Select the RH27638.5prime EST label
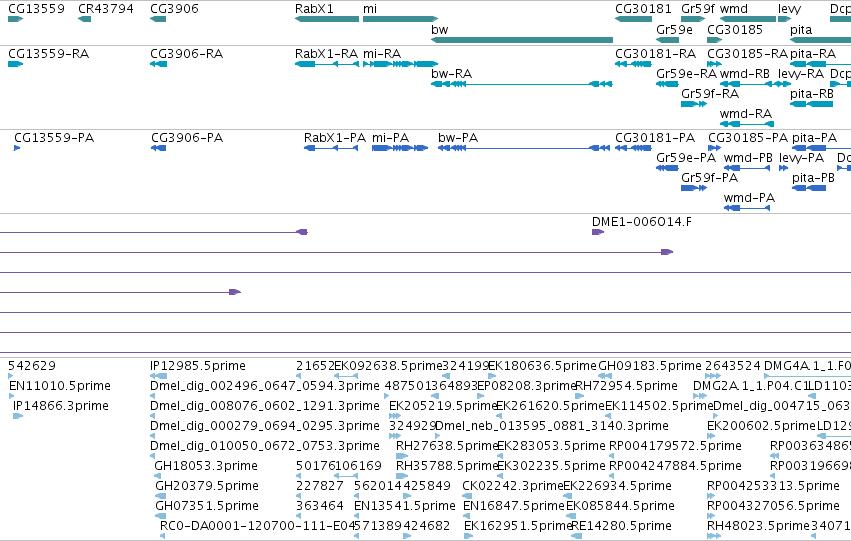The image size is (851, 541). tap(447, 446)
